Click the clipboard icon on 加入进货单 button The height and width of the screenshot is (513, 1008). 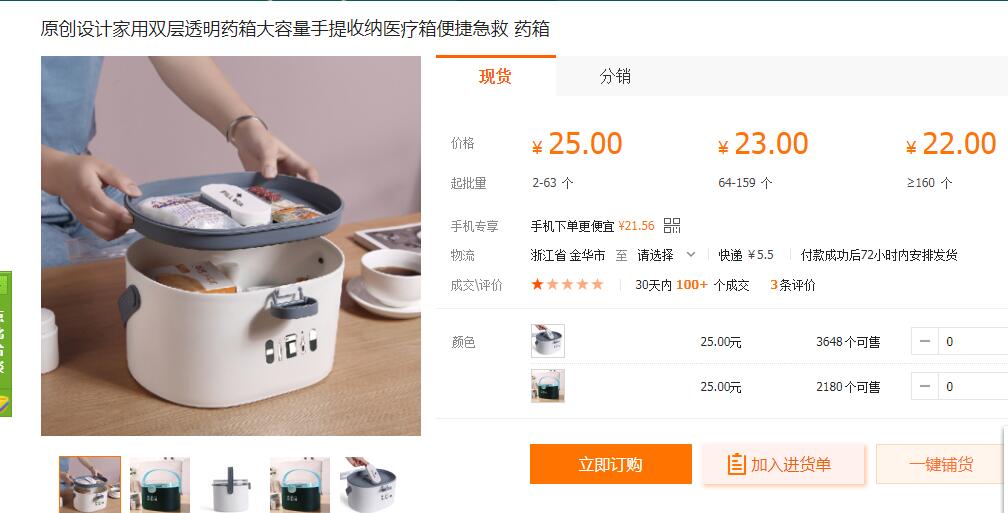point(736,464)
